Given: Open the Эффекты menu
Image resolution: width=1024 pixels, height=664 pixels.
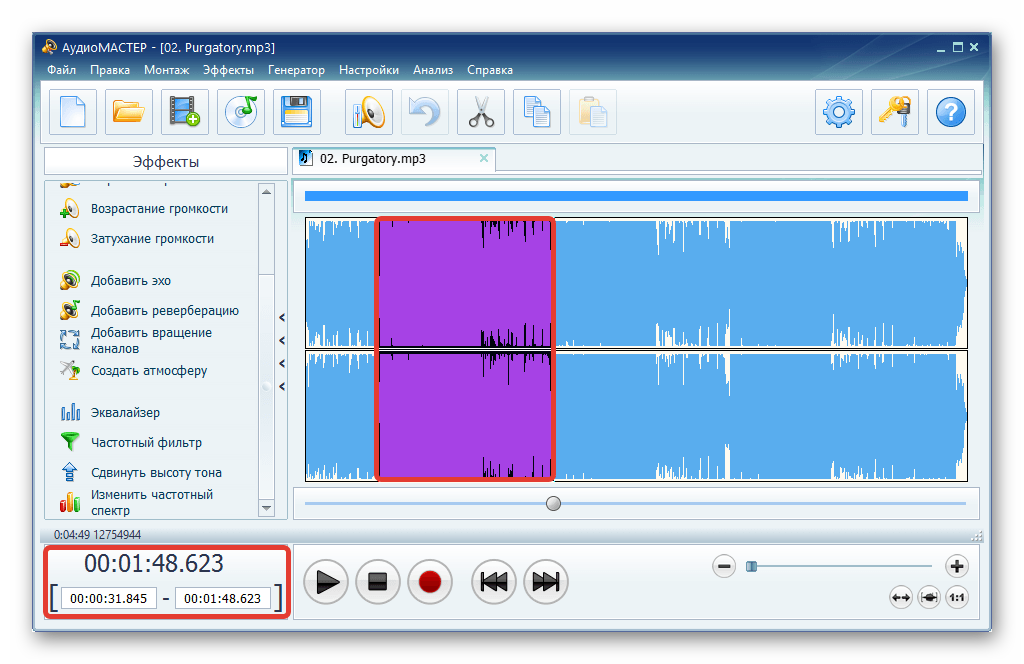Looking at the screenshot, I should click(229, 70).
